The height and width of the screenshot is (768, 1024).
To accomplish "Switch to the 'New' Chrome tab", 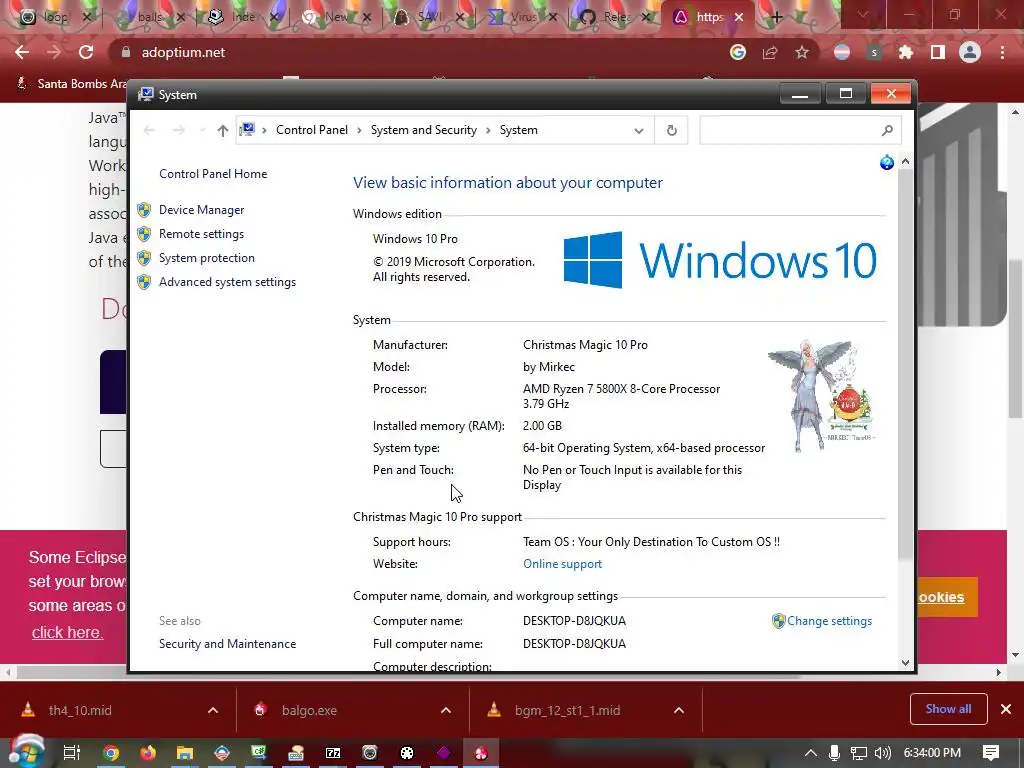I will click(336, 17).
